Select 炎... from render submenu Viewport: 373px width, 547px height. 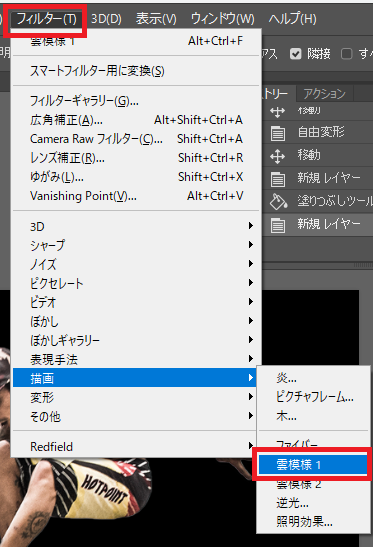tap(313, 378)
